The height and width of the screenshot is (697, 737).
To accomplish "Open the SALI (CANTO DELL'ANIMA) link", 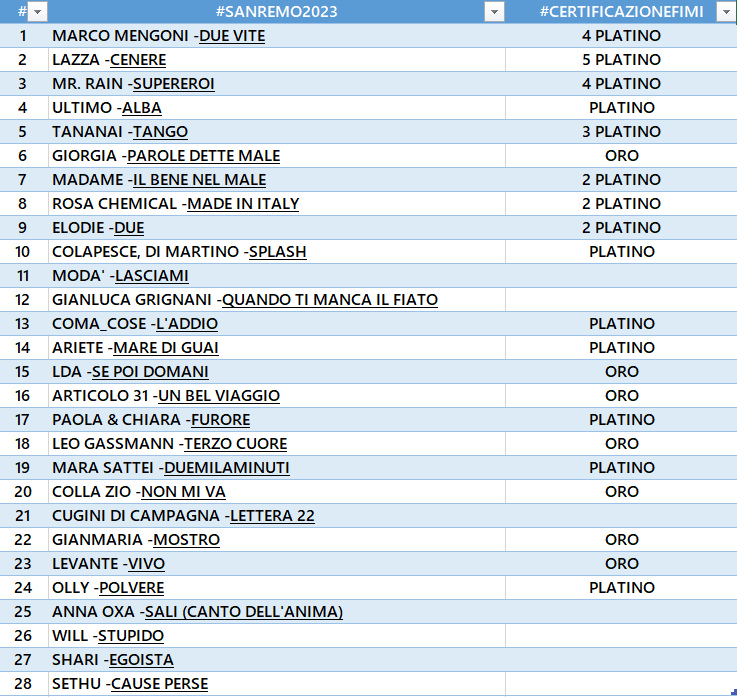I will tap(244, 611).
